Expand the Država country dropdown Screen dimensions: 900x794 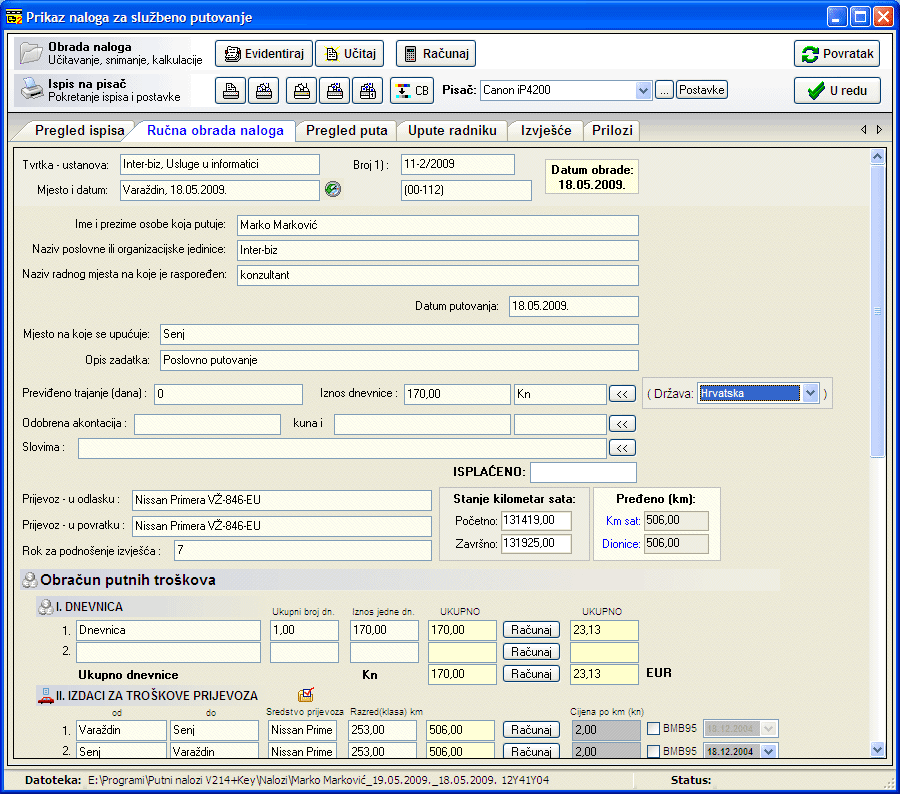[x=809, y=393]
